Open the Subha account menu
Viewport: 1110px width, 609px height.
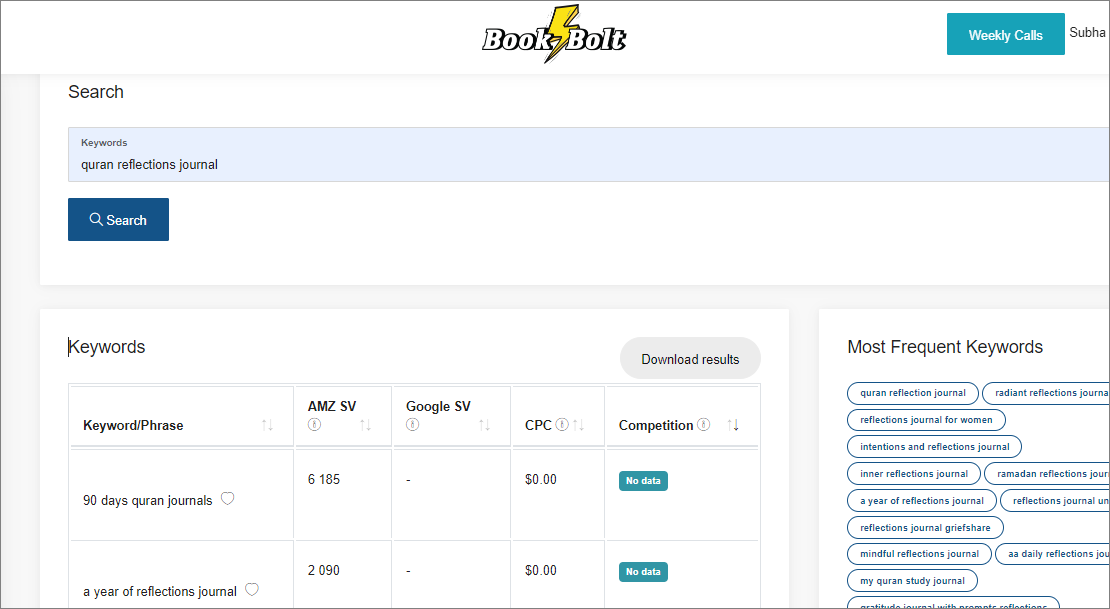(1088, 32)
